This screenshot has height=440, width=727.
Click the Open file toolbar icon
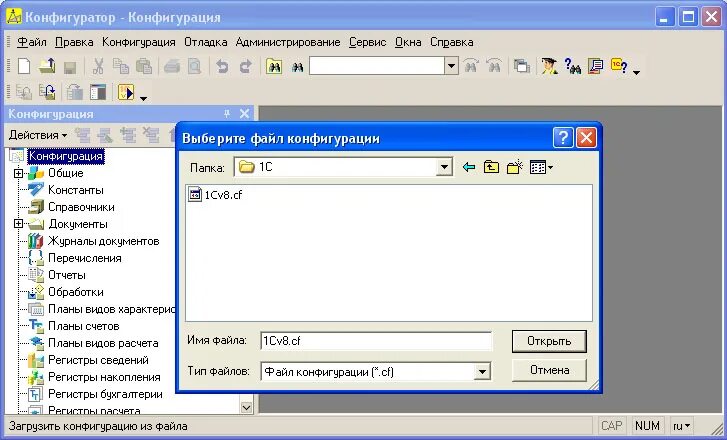[x=47, y=66]
